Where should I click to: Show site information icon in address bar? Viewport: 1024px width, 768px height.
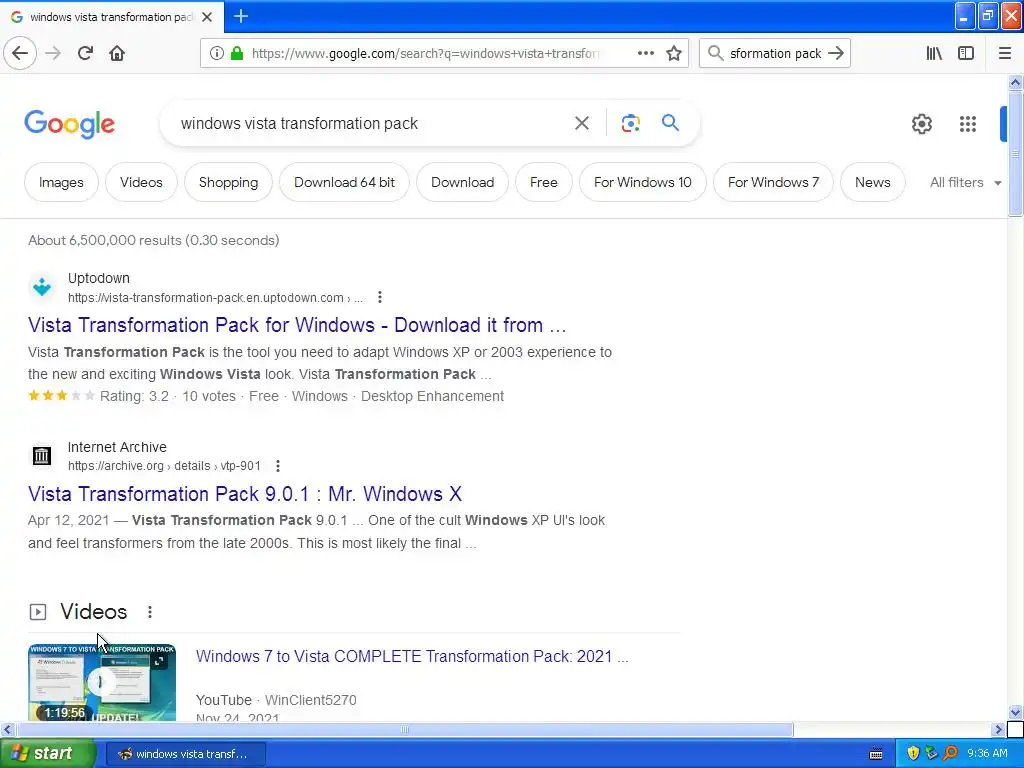217,53
